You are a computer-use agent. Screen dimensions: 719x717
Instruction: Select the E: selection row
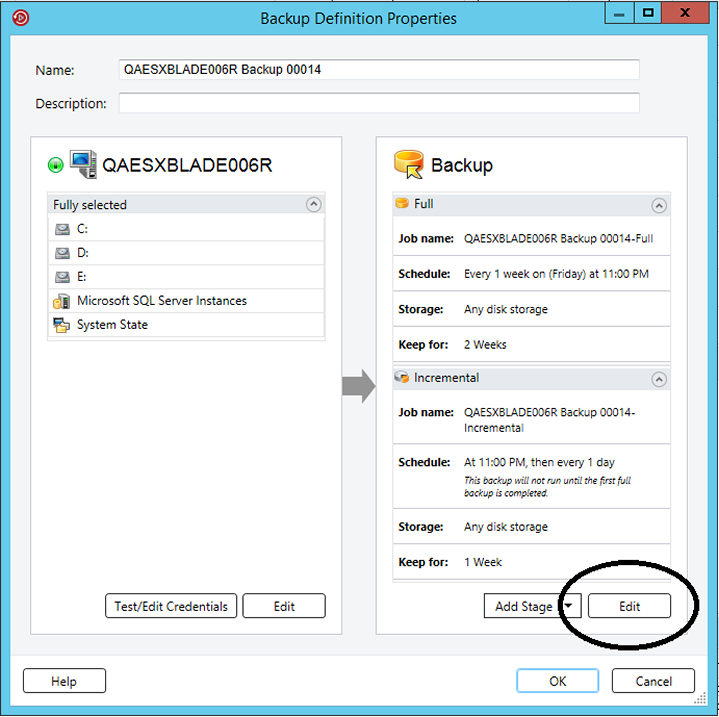tap(186, 276)
